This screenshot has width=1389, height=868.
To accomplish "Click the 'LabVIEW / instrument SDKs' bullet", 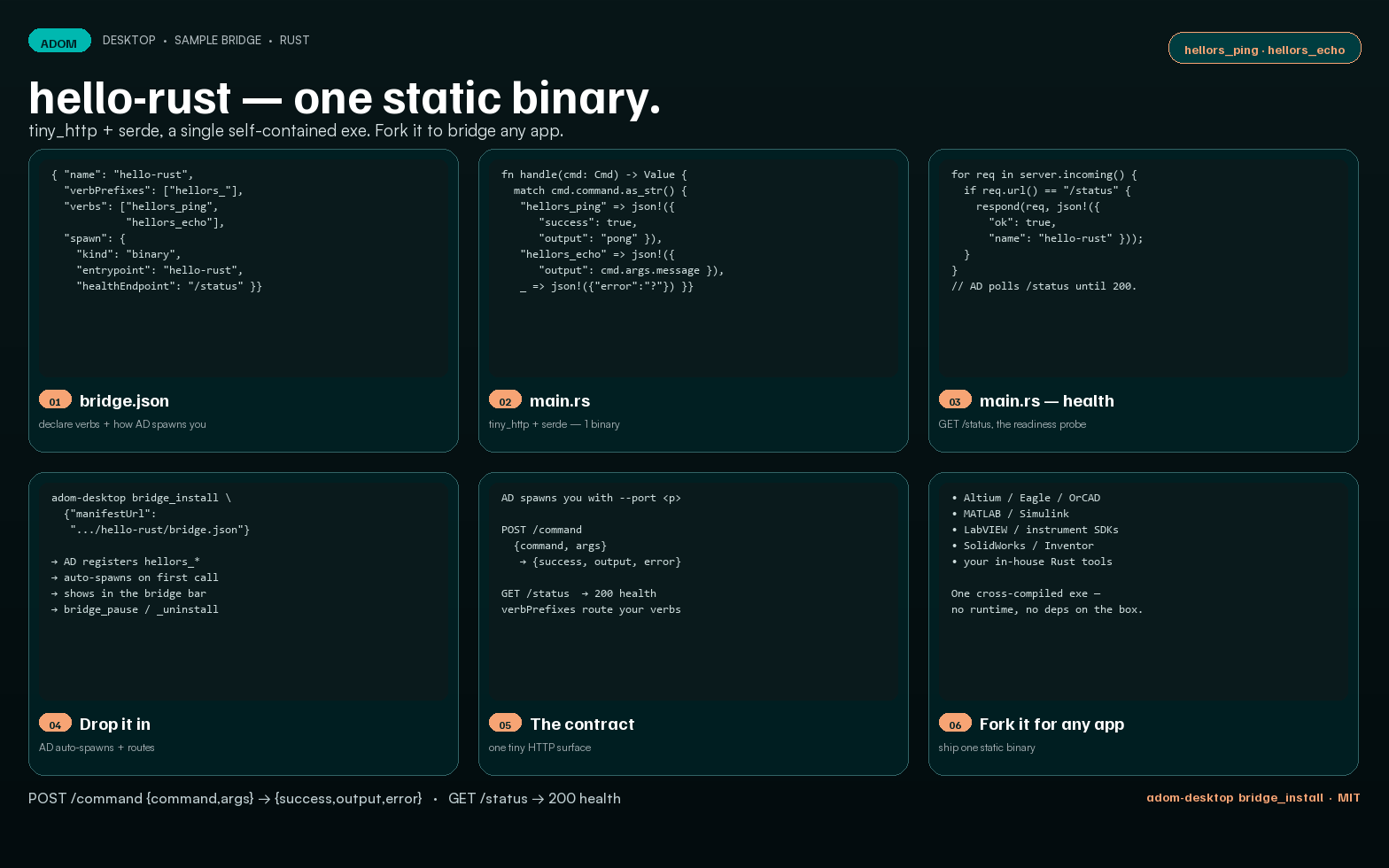I will coord(1036,530).
